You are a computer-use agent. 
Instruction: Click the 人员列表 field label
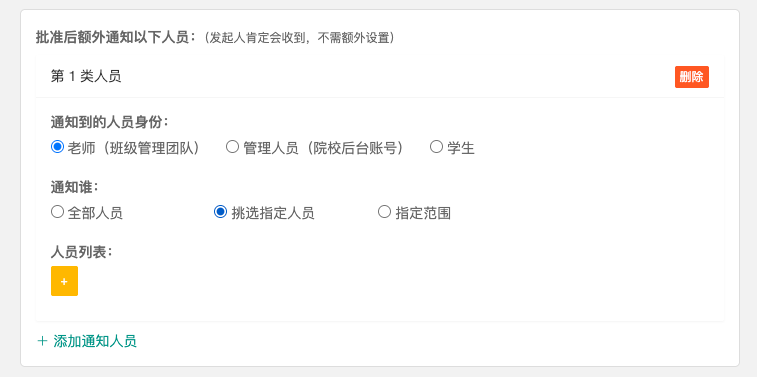click(82, 251)
